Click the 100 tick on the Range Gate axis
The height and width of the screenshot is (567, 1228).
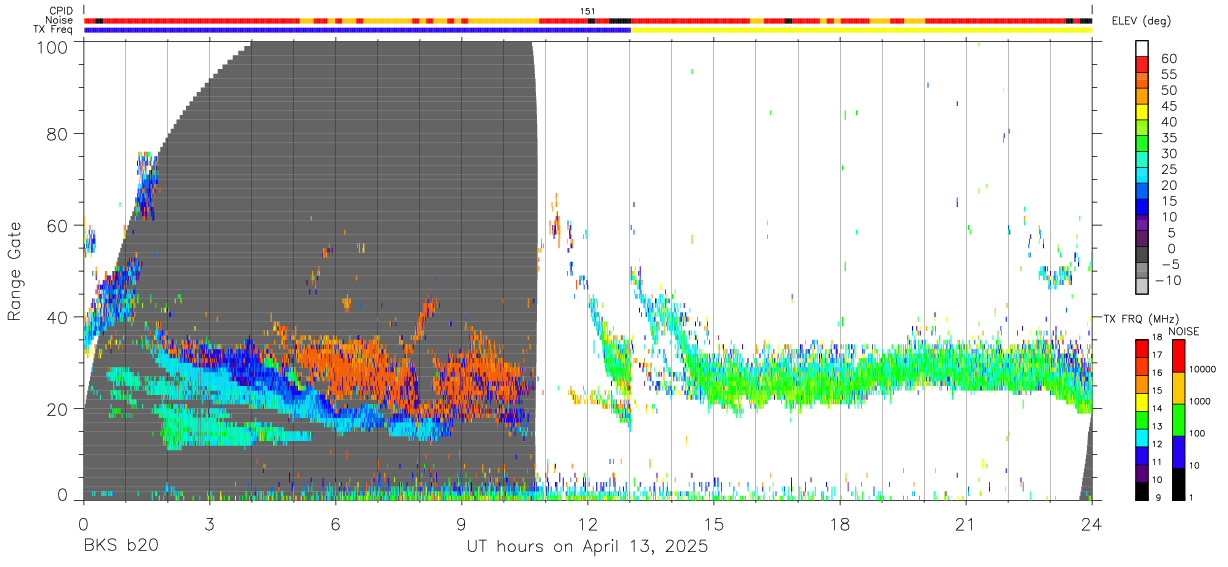point(54,47)
